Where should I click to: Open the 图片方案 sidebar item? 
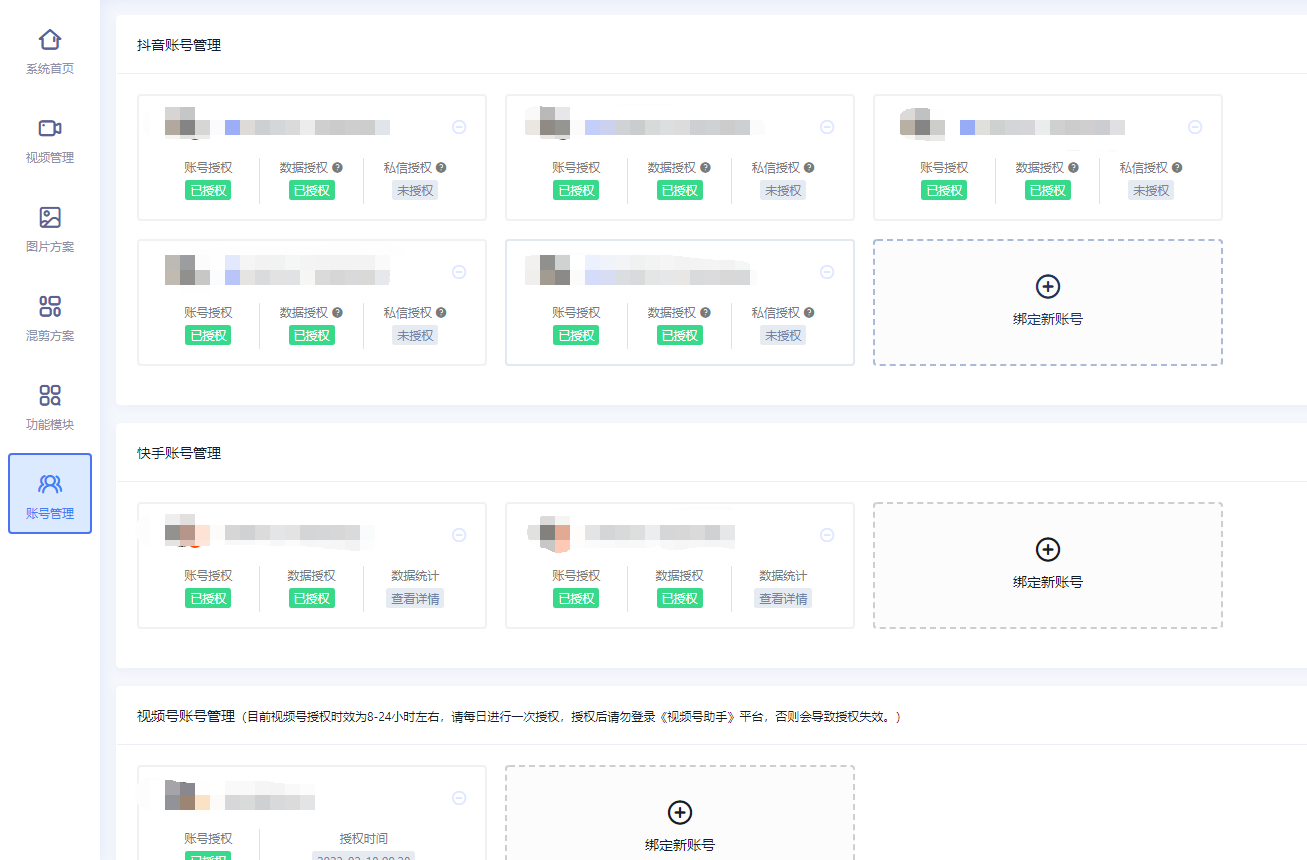click(x=50, y=230)
